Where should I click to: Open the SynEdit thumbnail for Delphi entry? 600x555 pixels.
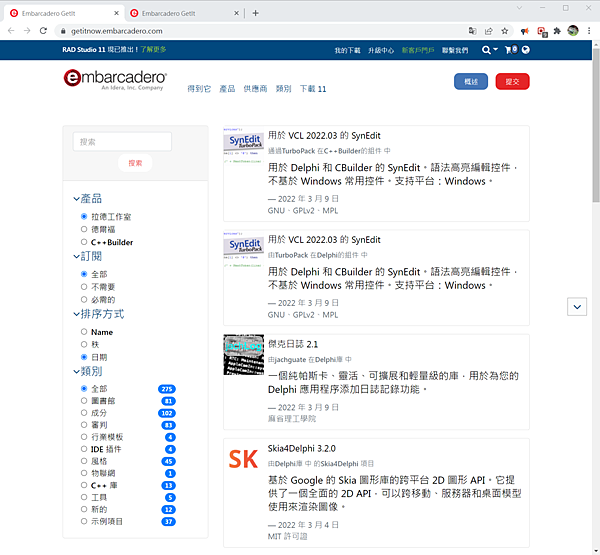[243, 250]
